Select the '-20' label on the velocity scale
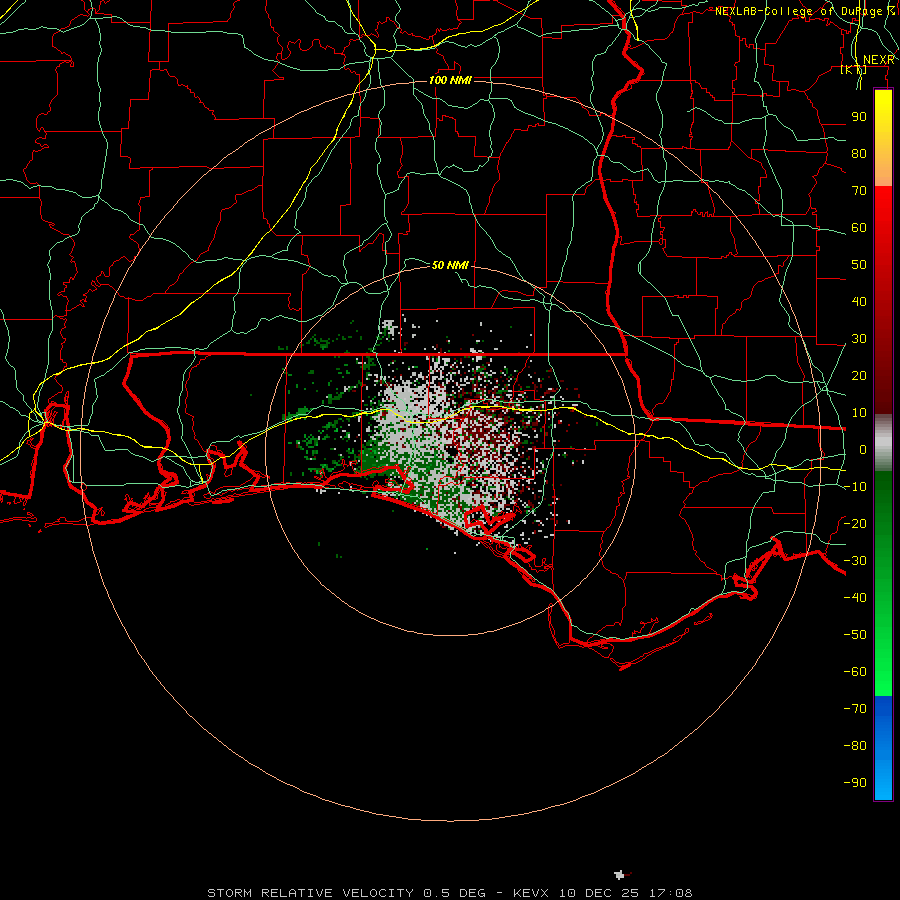This screenshot has height=900, width=900. click(855, 523)
